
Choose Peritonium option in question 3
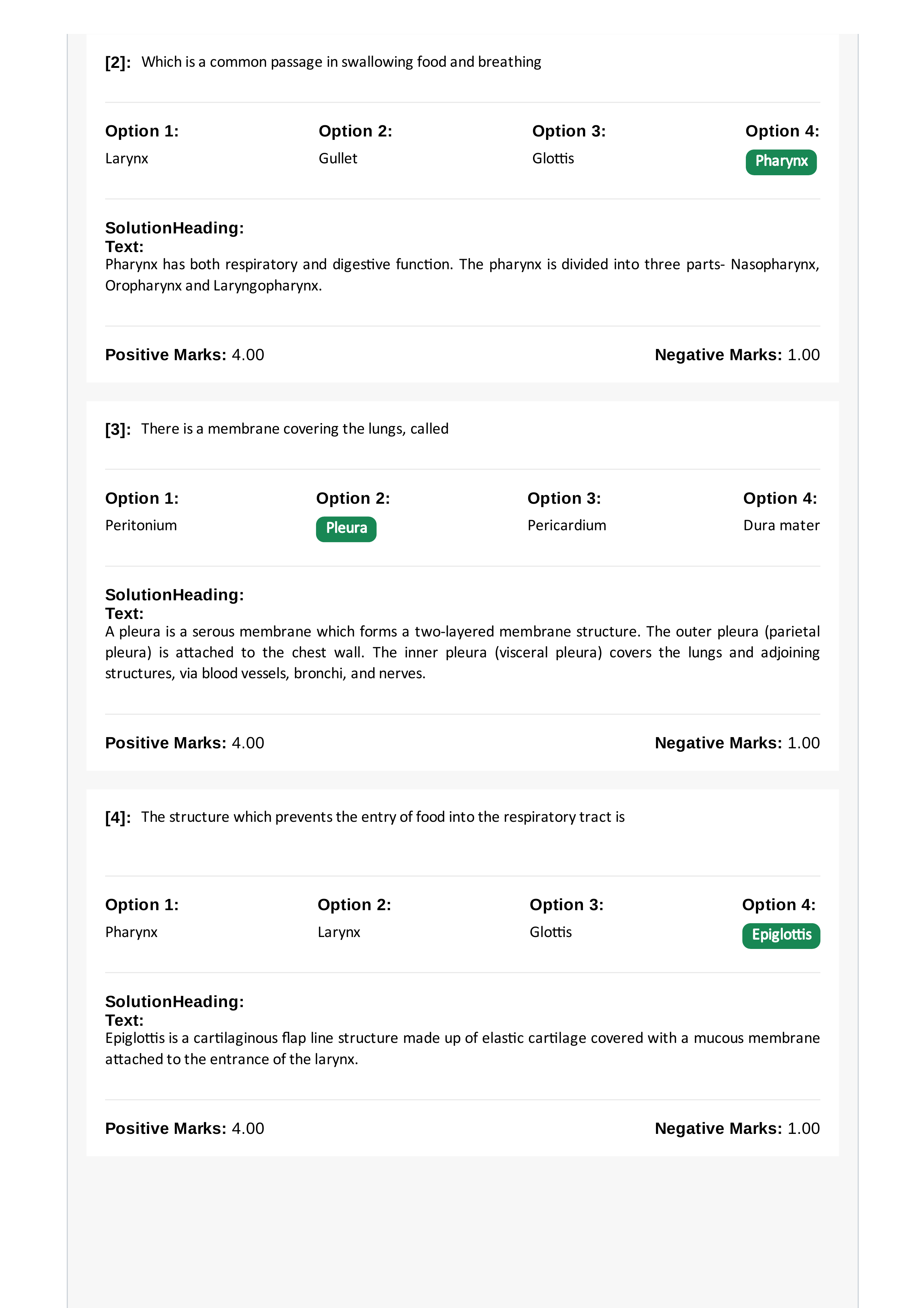coord(141,525)
